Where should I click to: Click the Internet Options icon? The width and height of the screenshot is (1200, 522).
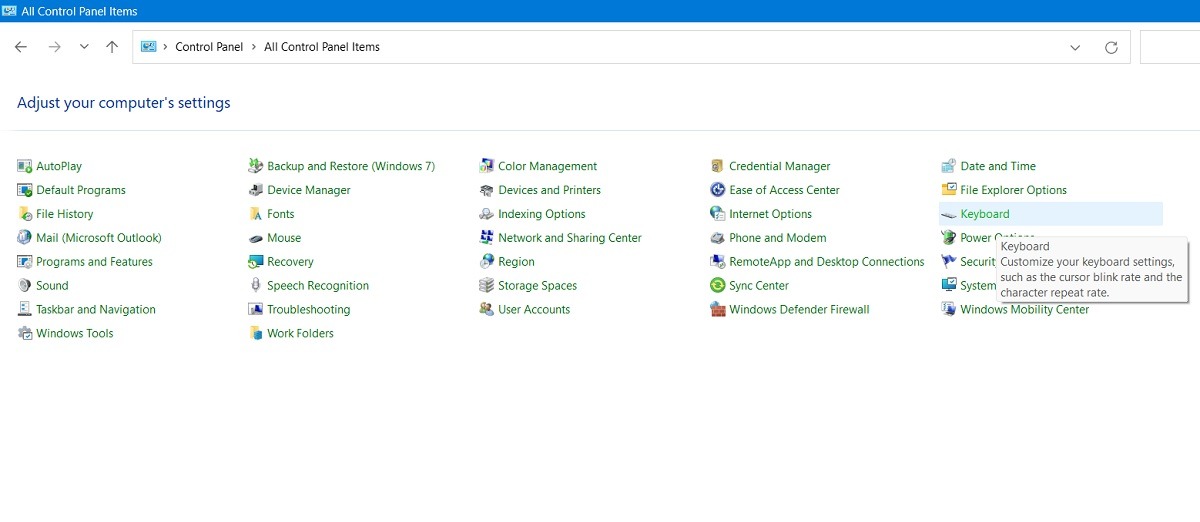tap(718, 214)
